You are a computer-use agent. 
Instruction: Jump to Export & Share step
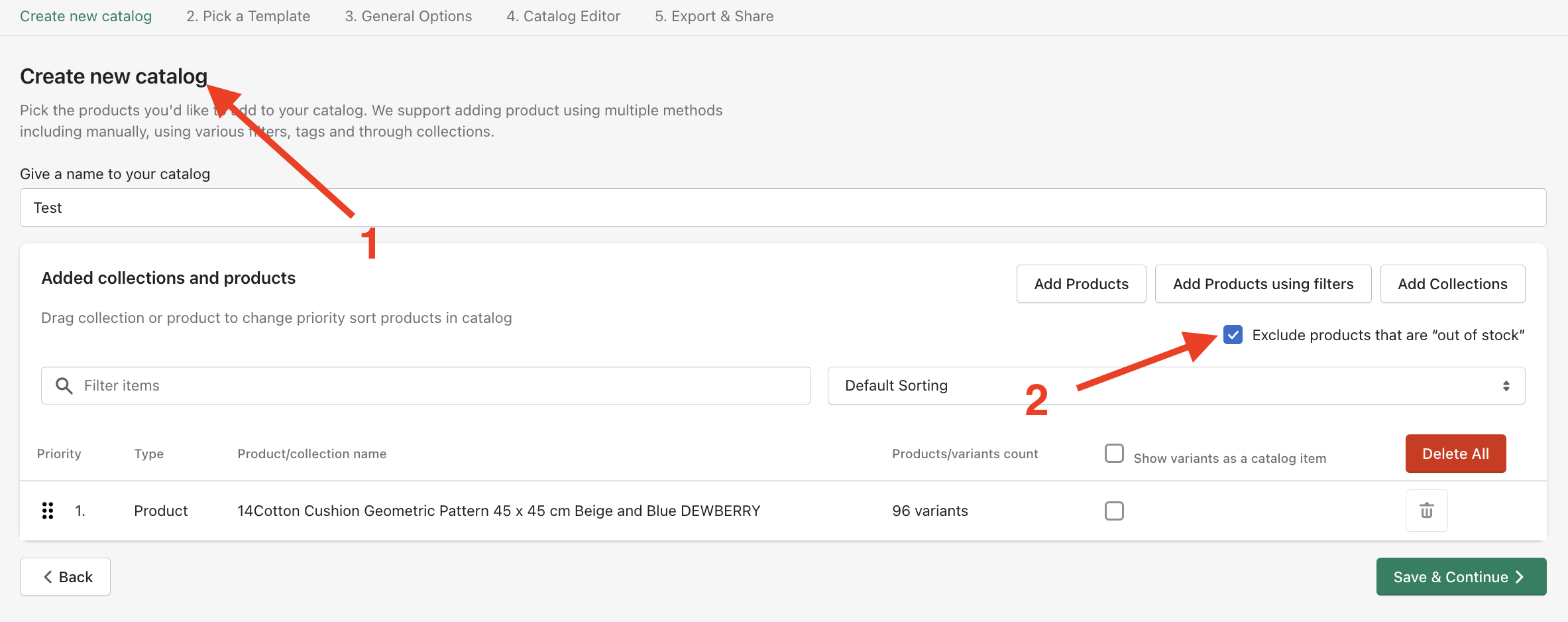714,17
